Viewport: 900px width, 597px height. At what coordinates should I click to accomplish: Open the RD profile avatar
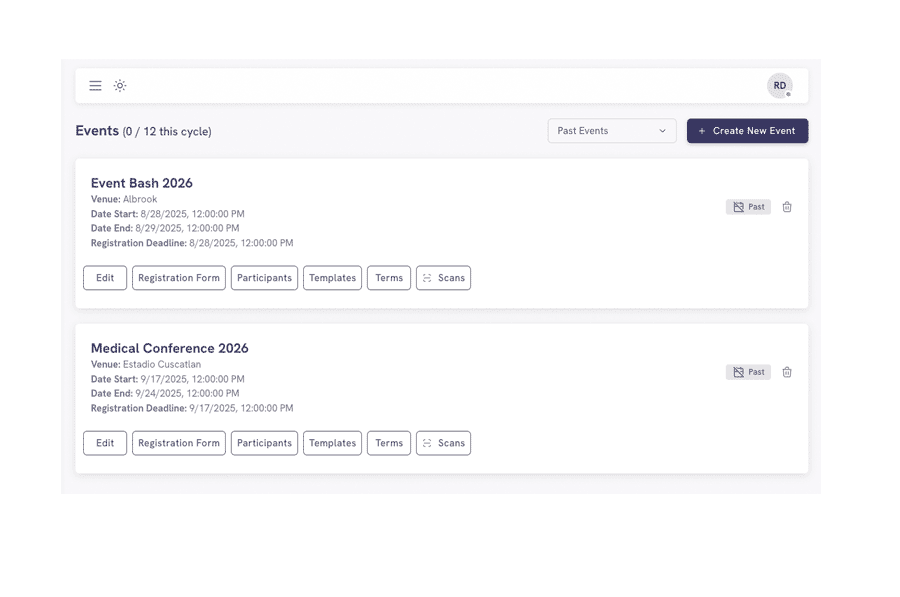tap(780, 86)
